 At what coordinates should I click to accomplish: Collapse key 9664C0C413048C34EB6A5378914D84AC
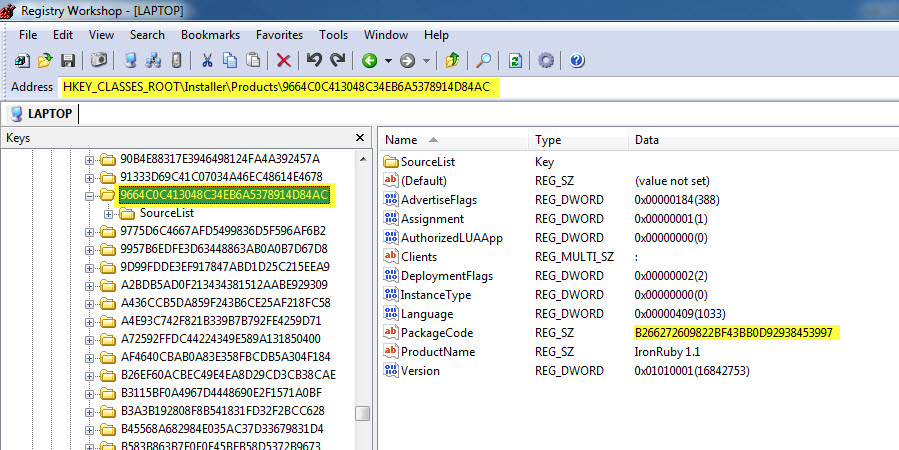(x=89, y=196)
